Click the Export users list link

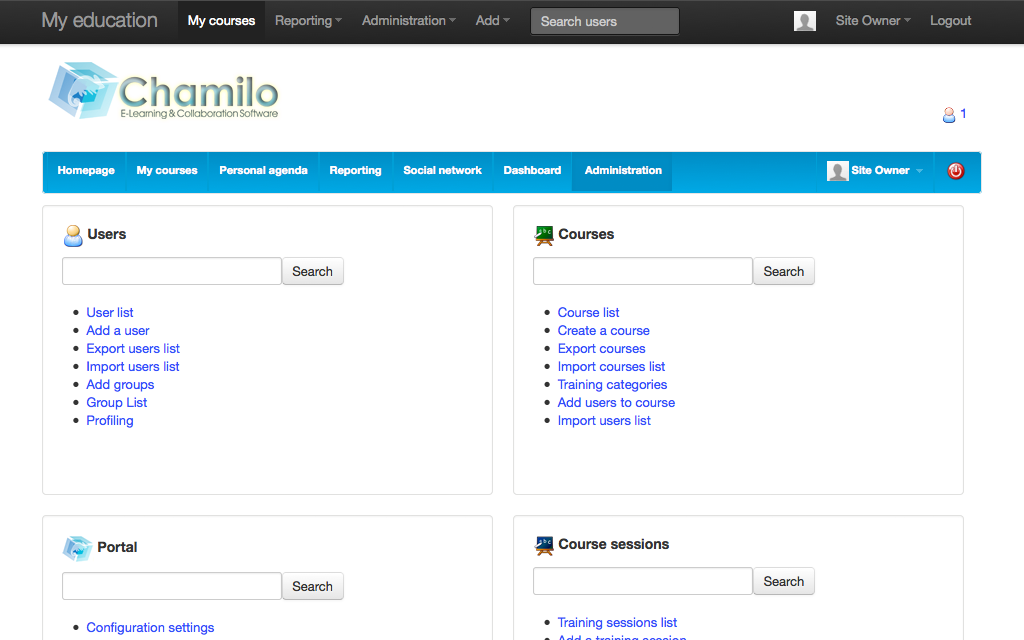pyautogui.click(x=132, y=348)
